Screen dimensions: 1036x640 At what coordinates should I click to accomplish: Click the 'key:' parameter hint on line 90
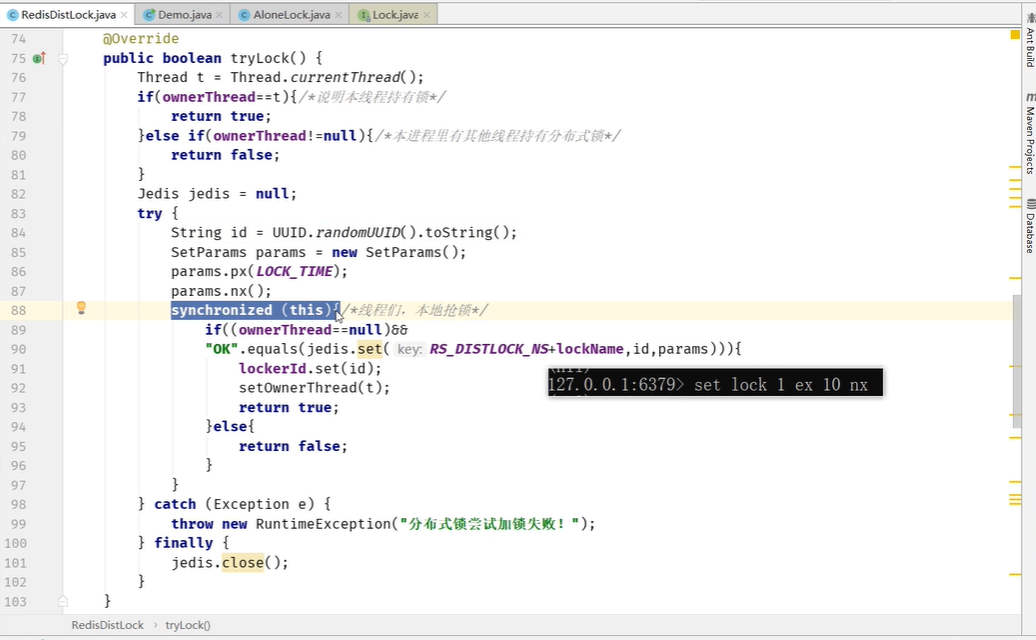coord(410,349)
